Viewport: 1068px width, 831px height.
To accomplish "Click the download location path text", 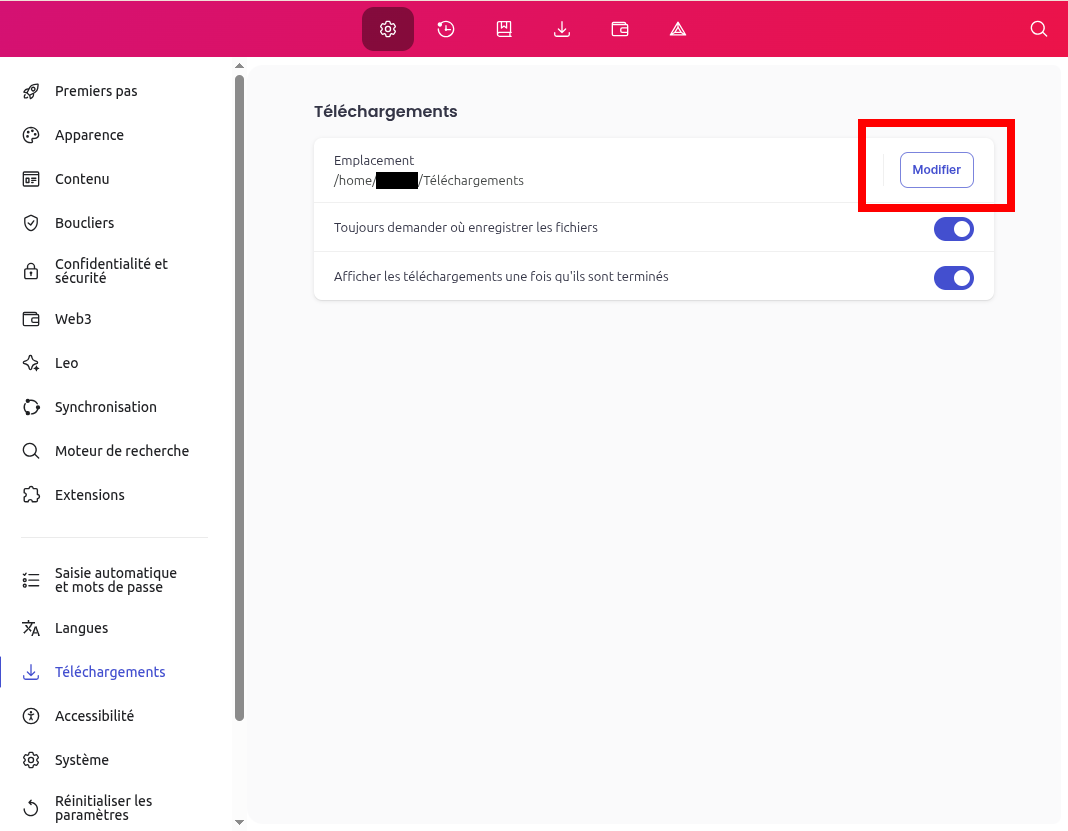I will click(428, 181).
